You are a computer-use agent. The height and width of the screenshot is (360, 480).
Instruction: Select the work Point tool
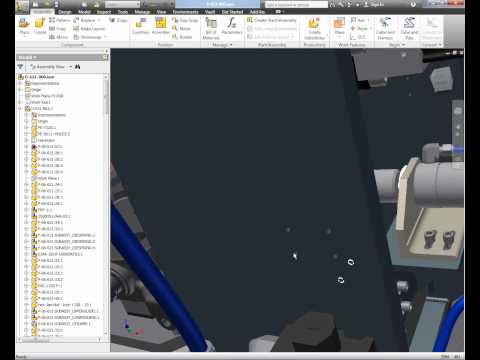(x=359, y=29)
